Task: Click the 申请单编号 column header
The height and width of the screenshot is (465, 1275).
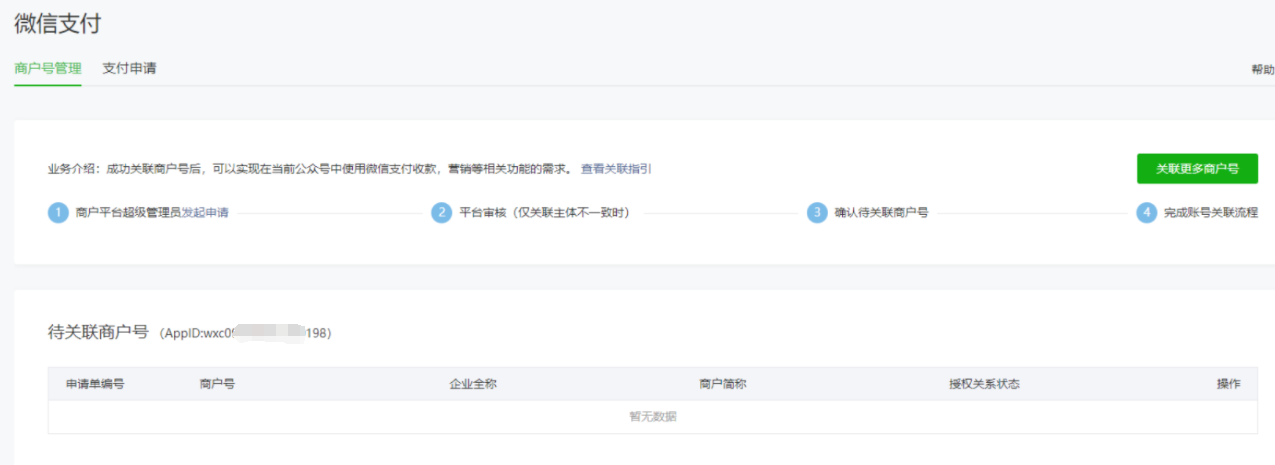Action: coord(95,384)
